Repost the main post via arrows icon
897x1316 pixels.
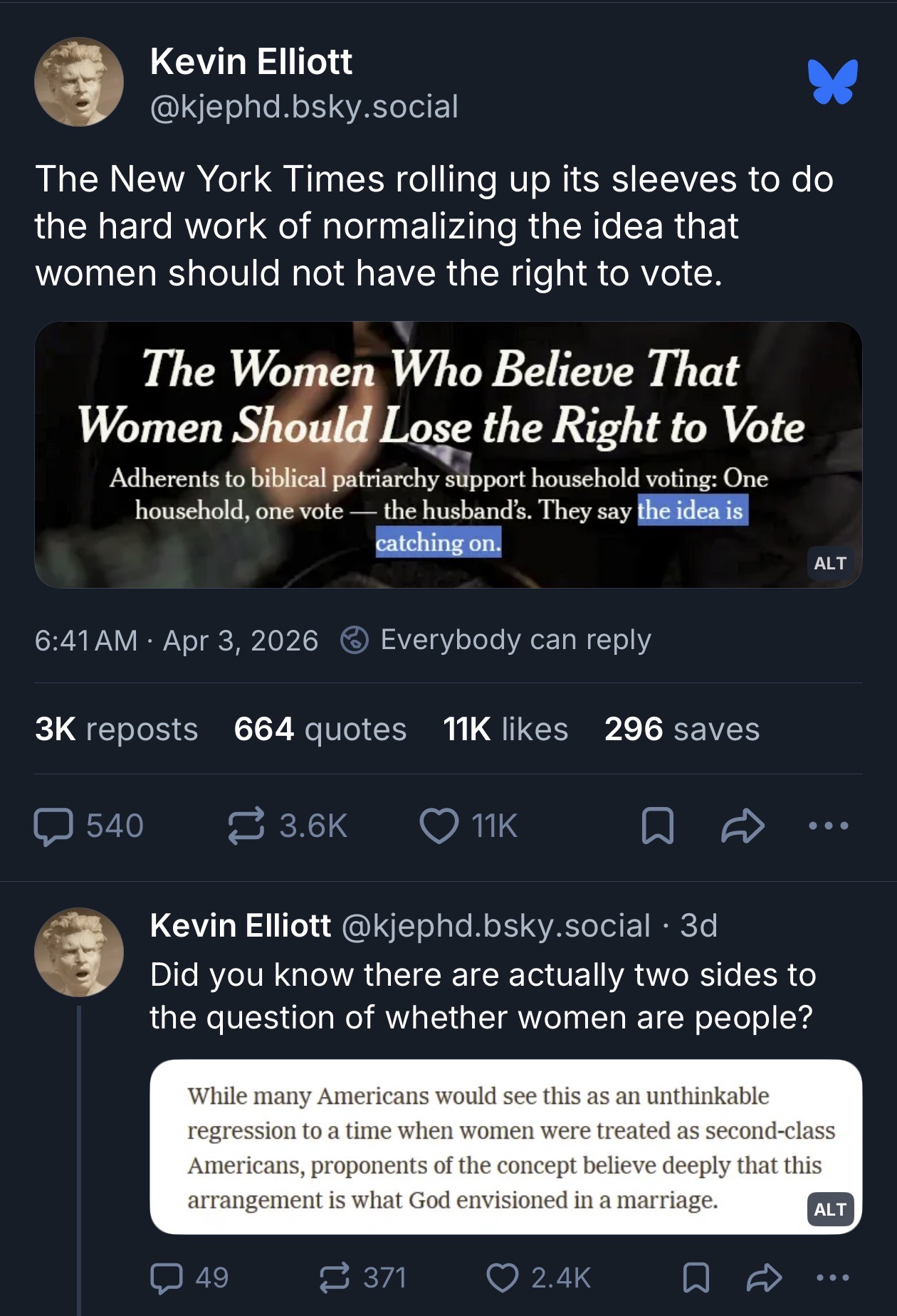pyautogui.click(x=246, y=826)
